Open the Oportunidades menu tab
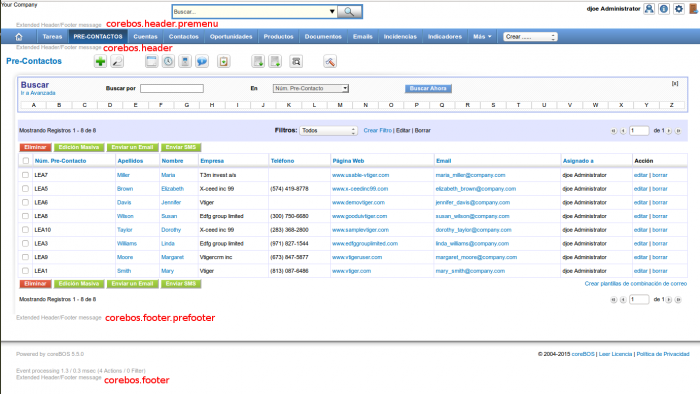Image resolution: width=700 pixels, height=394 pixels. coord(231,37)
